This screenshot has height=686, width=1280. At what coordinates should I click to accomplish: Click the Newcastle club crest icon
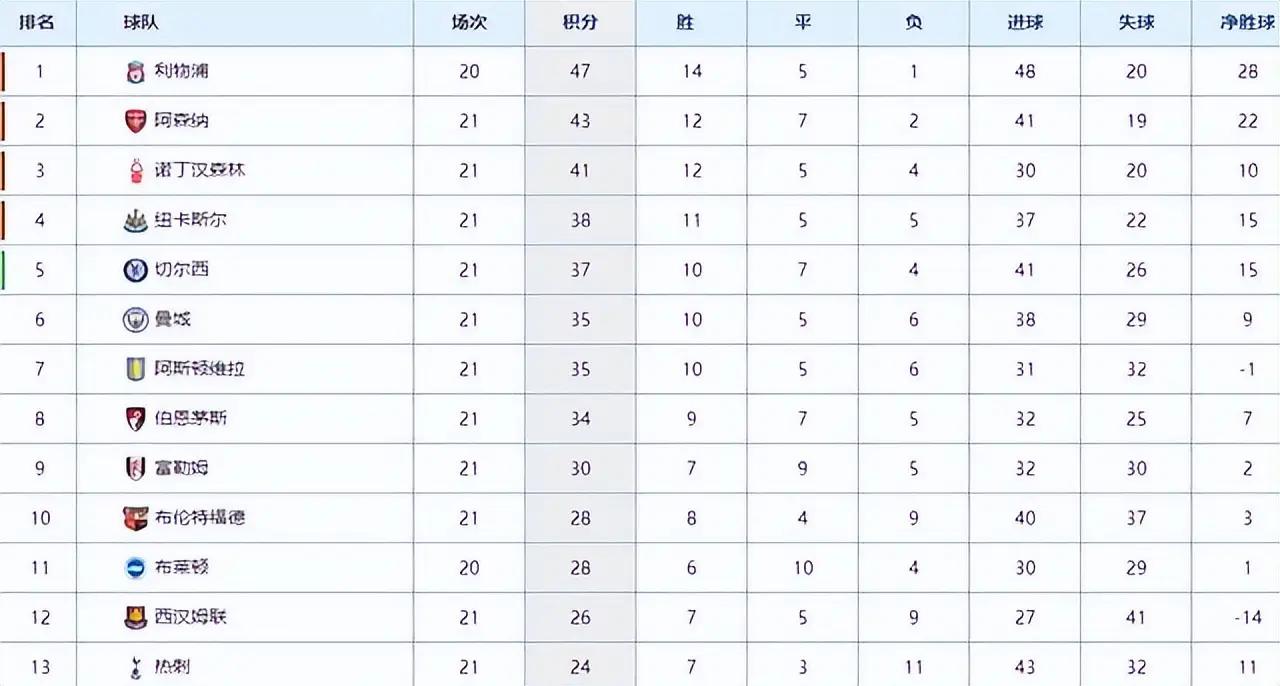coord(135,220)
